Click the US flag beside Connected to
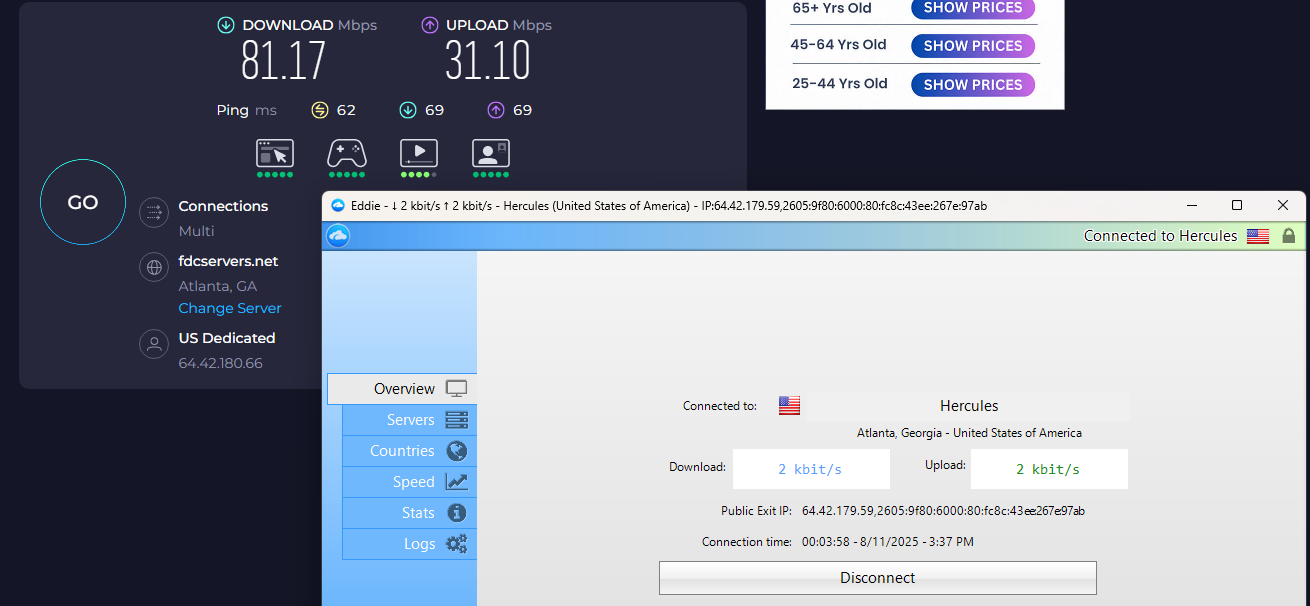1310x606 pixels. tap(790, 405)
